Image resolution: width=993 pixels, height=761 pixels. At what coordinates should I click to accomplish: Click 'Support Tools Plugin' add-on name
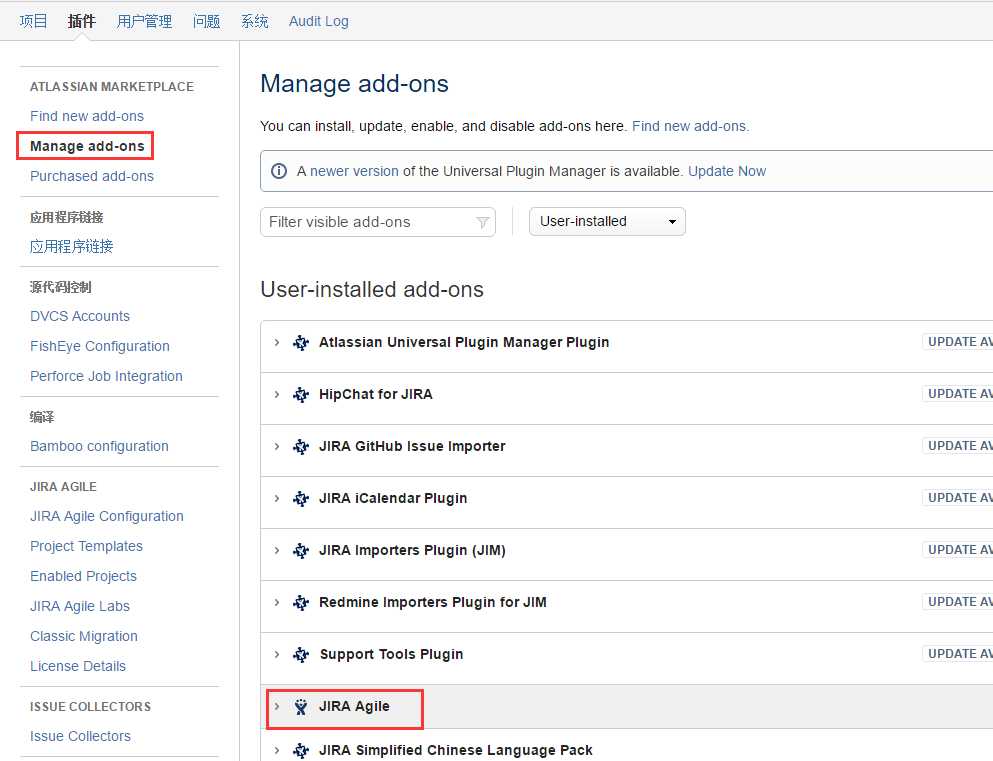click(391, 654)
